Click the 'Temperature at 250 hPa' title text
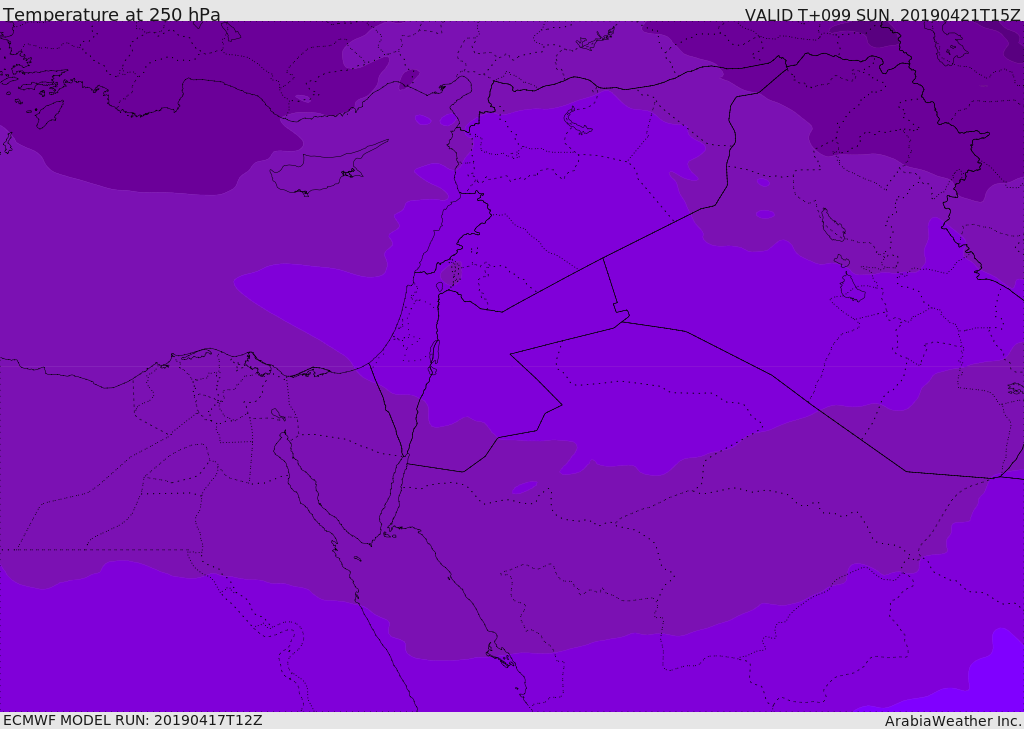This screenshot has width=1024, height=729. tap(112, 14)
